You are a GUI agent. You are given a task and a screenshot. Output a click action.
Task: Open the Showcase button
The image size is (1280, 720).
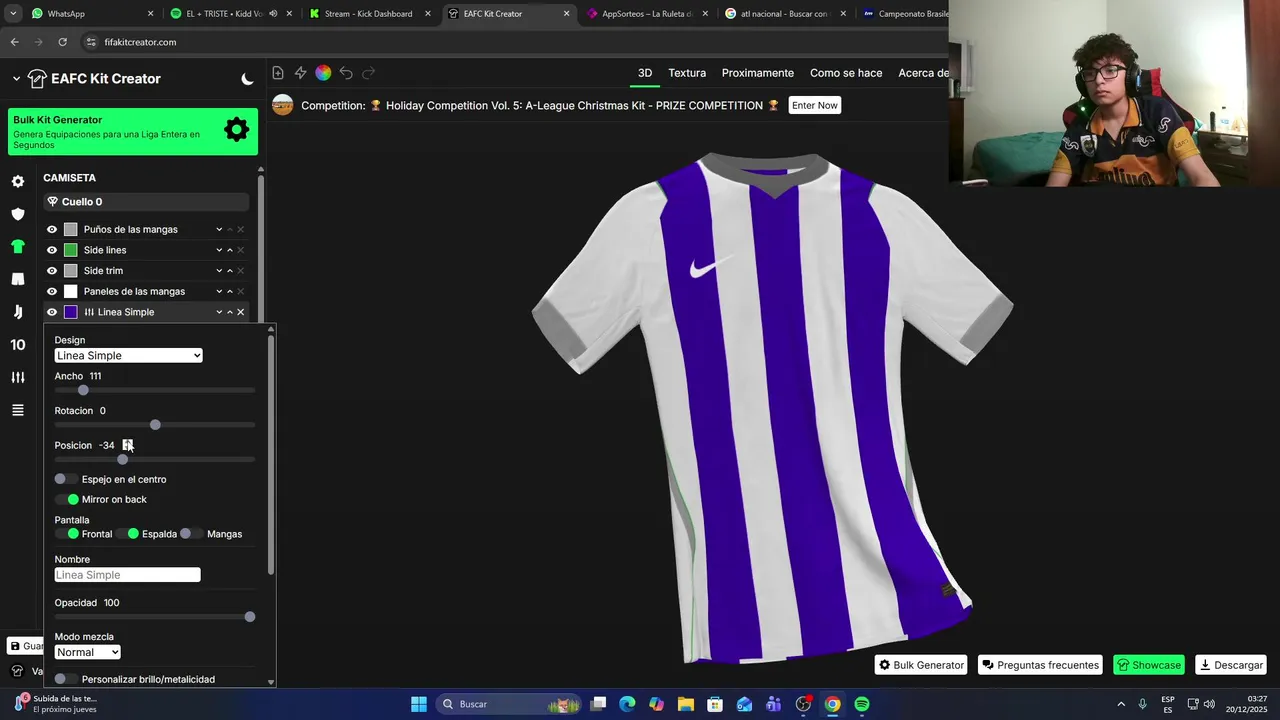coord(1149,665)
